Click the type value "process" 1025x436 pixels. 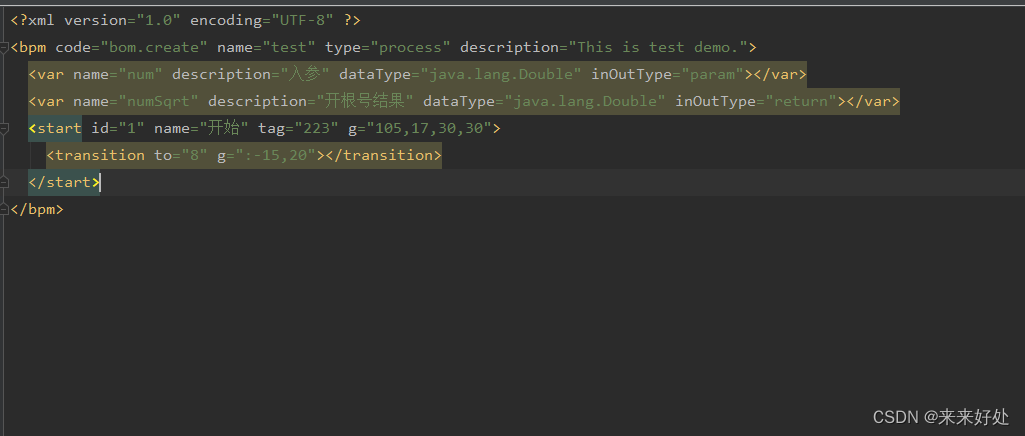coord(411,47)
